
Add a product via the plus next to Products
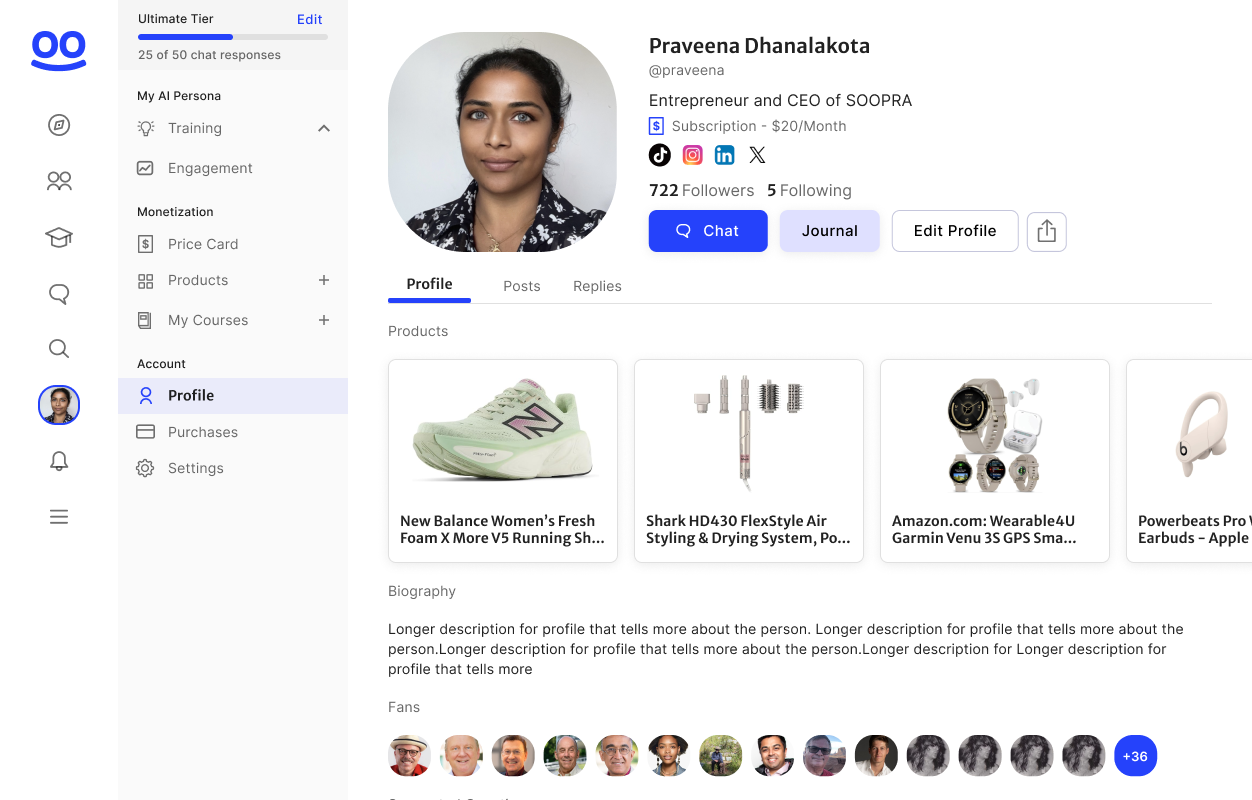(323, 280)
